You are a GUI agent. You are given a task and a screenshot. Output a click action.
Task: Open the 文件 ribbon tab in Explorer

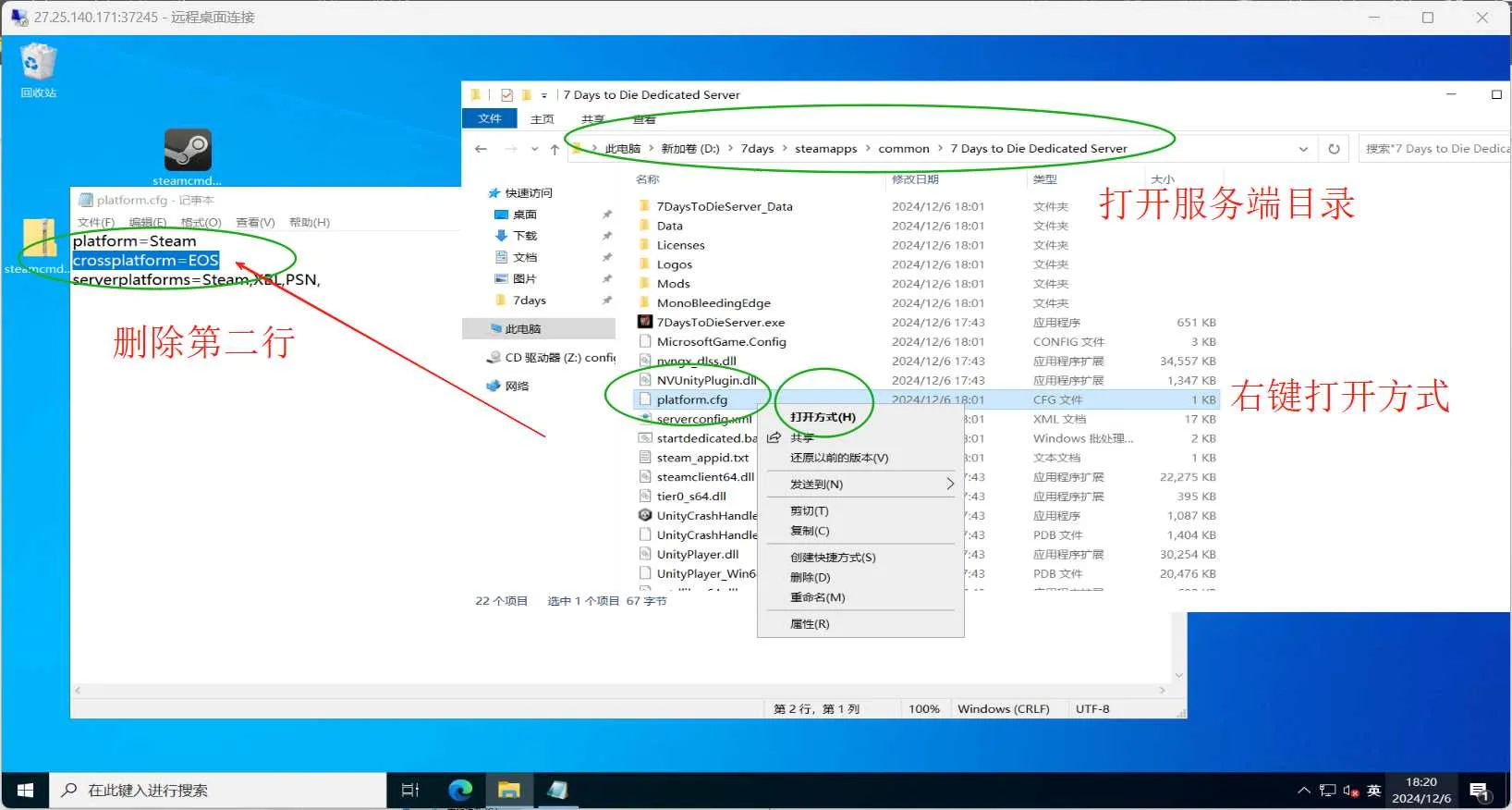pyautogui.click(x=490, y=119)
